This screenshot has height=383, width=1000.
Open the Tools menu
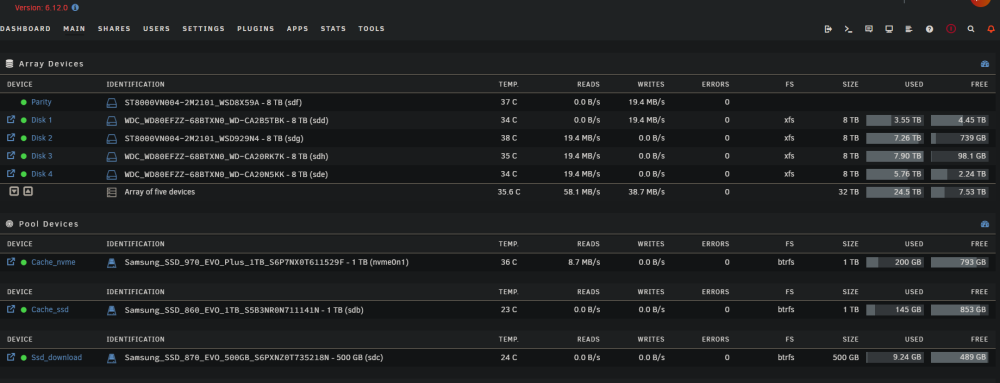371,29
